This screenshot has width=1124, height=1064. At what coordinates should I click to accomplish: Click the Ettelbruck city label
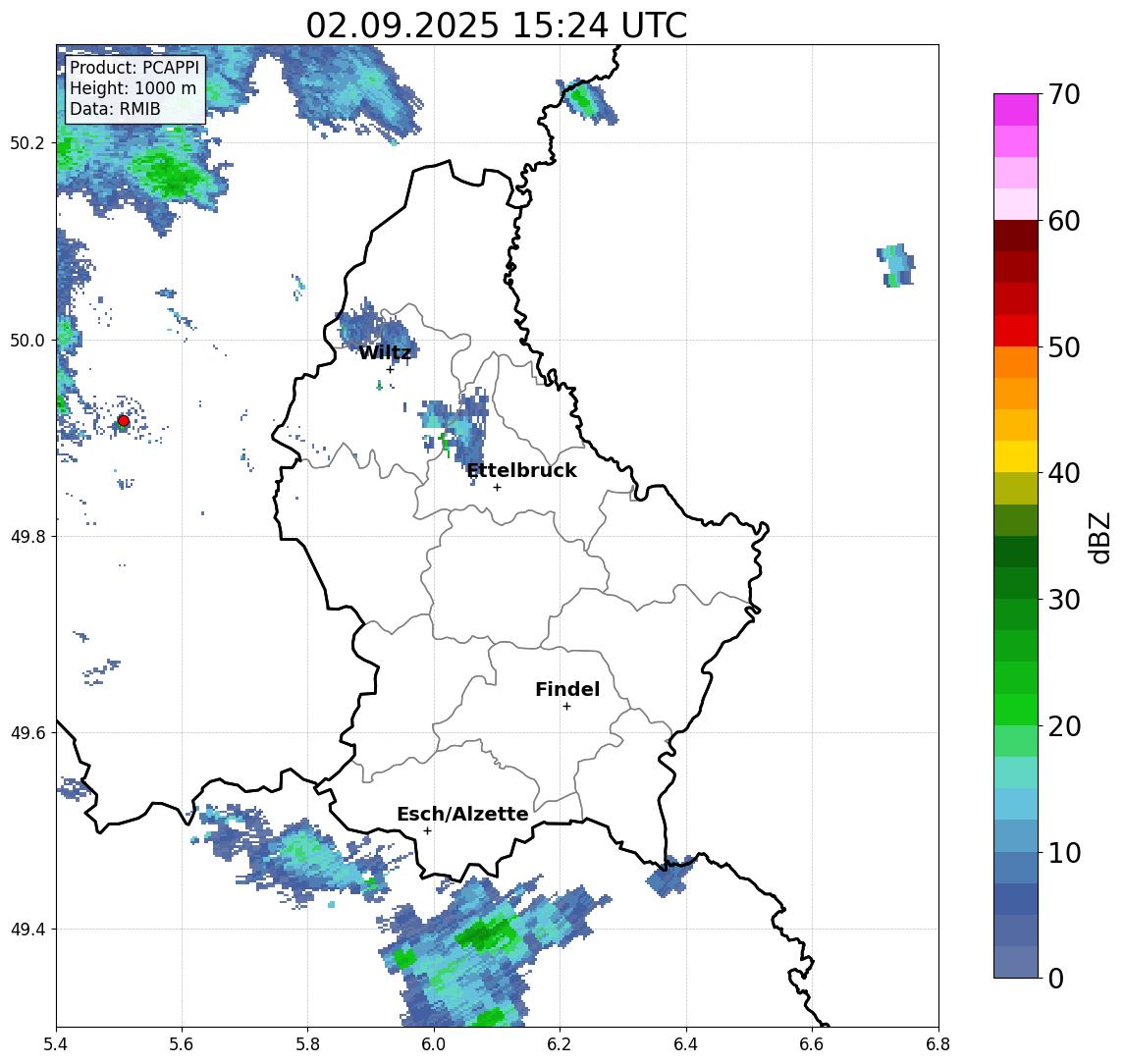(x=521, y=470)
